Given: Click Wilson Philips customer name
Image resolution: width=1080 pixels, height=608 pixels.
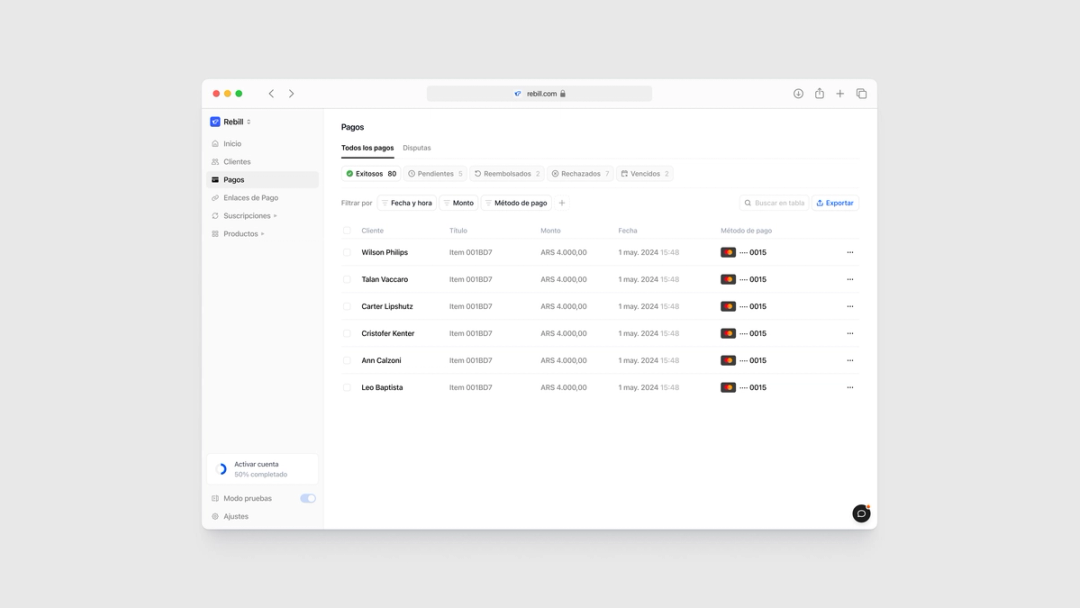Looking at the screenshot, I should [x=384, y=253].
